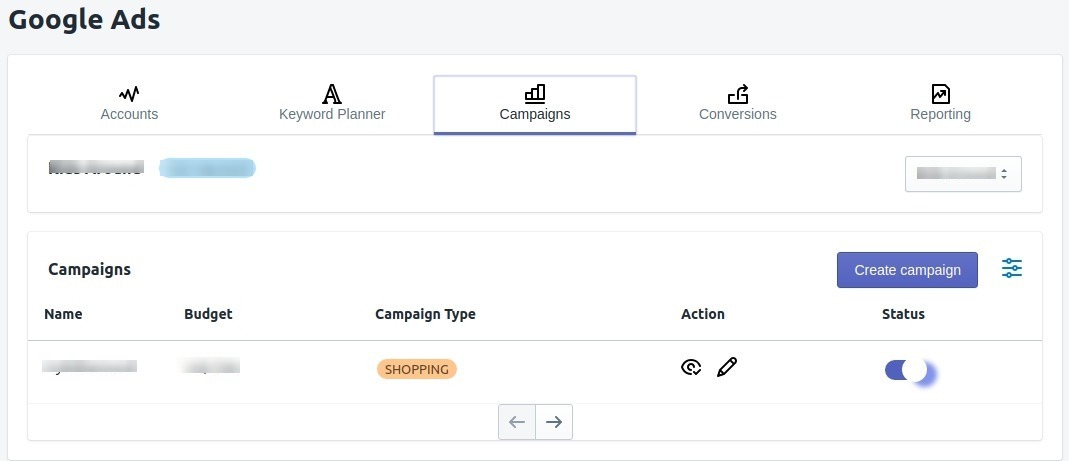Screen dimensions: 1069x461
Task: View the shopping campaign eye icon
Action: [691, 368]
